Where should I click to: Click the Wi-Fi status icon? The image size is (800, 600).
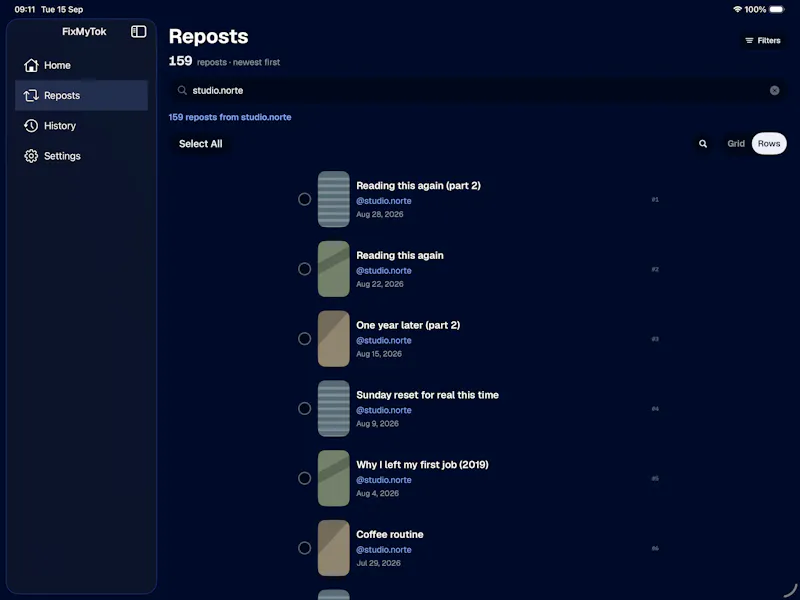tap(737, 9)
